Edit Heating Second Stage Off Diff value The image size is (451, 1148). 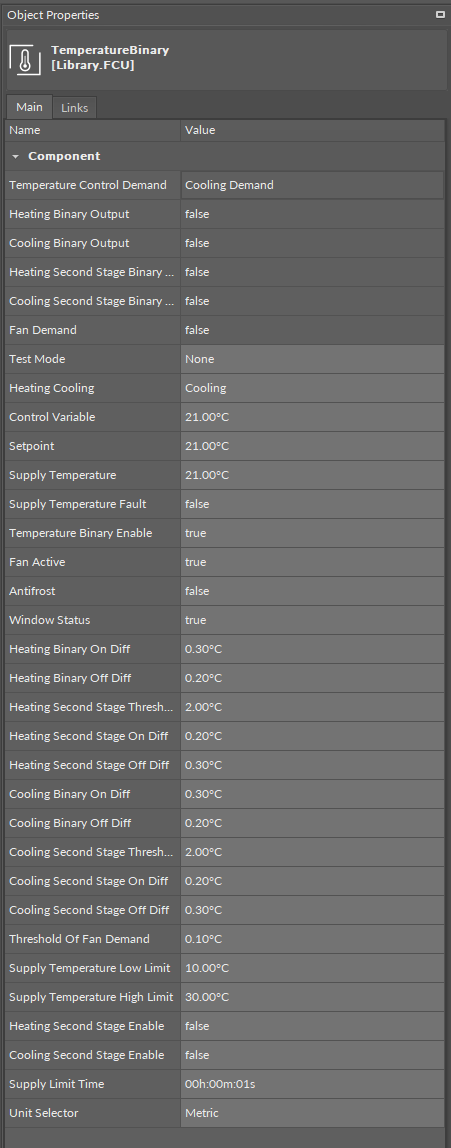312,765
